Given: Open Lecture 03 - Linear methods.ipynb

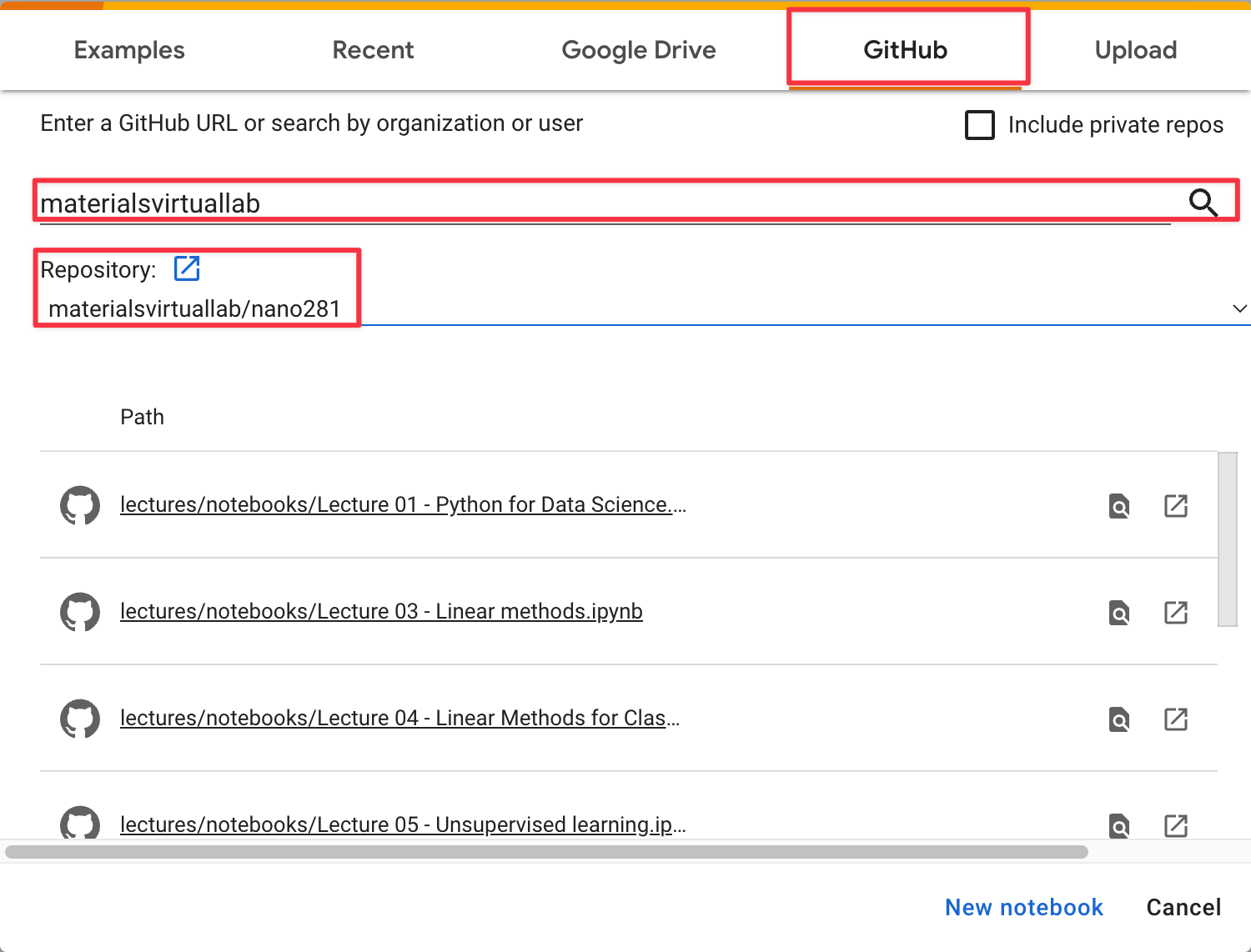Looking at the screenshot, I should click(381, 611).
